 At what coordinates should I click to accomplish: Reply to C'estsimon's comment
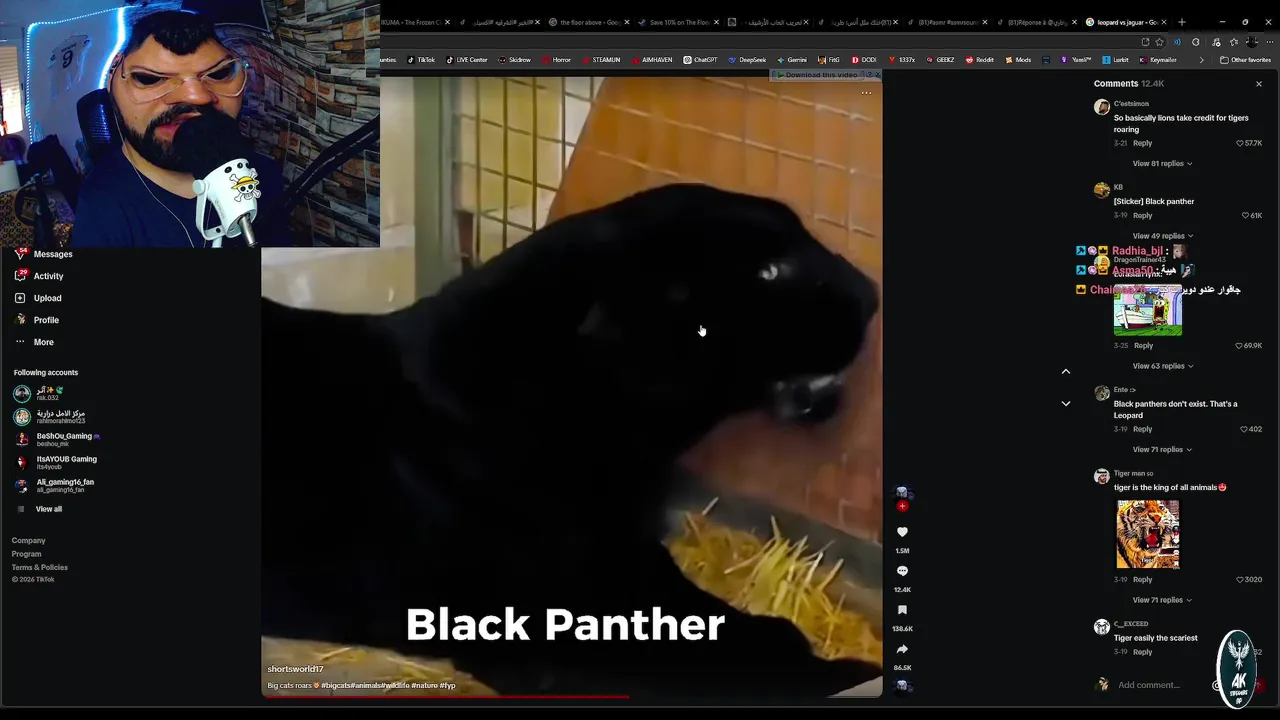(x=1143, y=143)
